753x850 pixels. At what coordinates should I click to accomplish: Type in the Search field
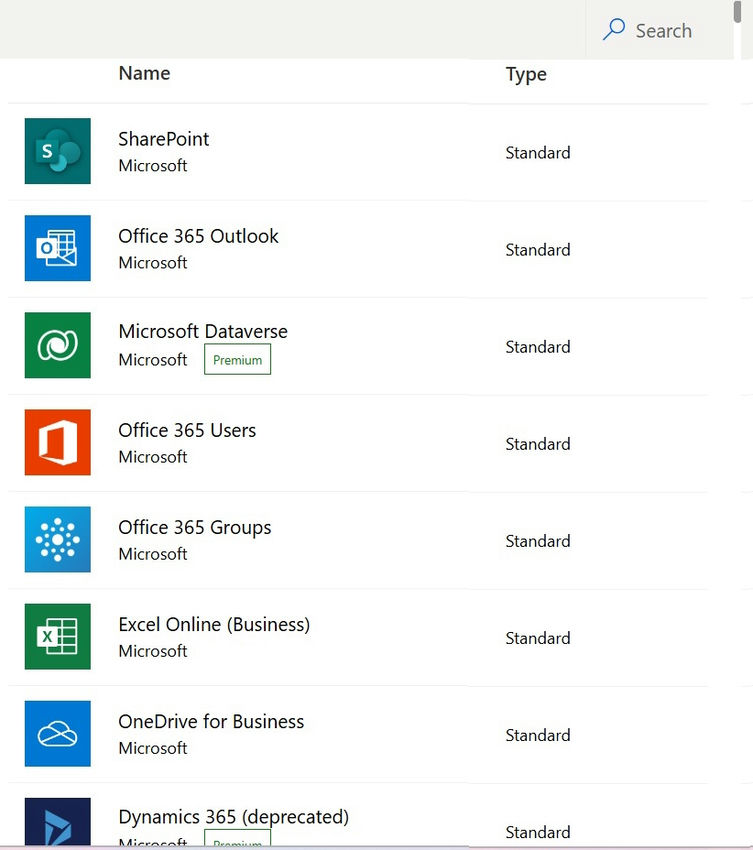664,31
